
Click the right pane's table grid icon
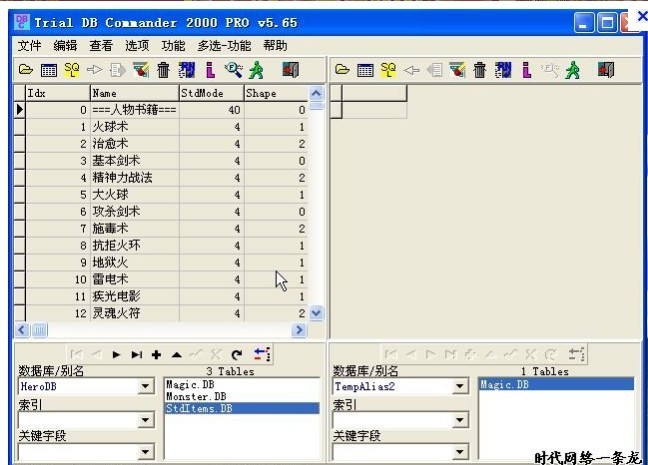point(365,70)
